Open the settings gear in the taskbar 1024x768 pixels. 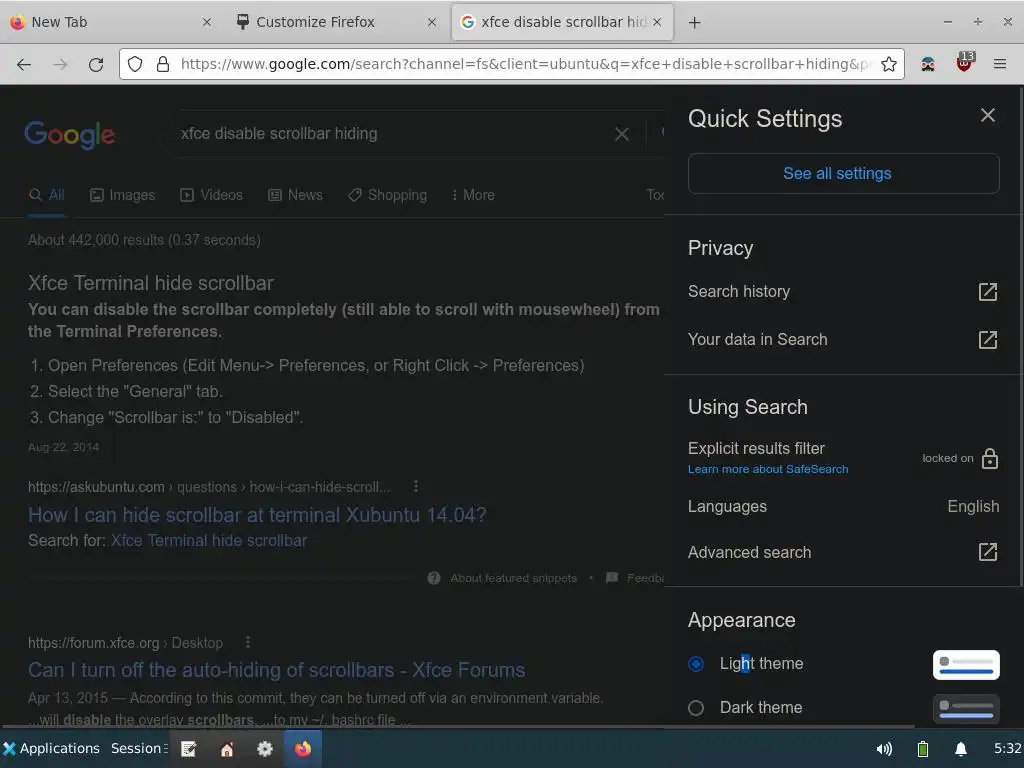[264, 748]
